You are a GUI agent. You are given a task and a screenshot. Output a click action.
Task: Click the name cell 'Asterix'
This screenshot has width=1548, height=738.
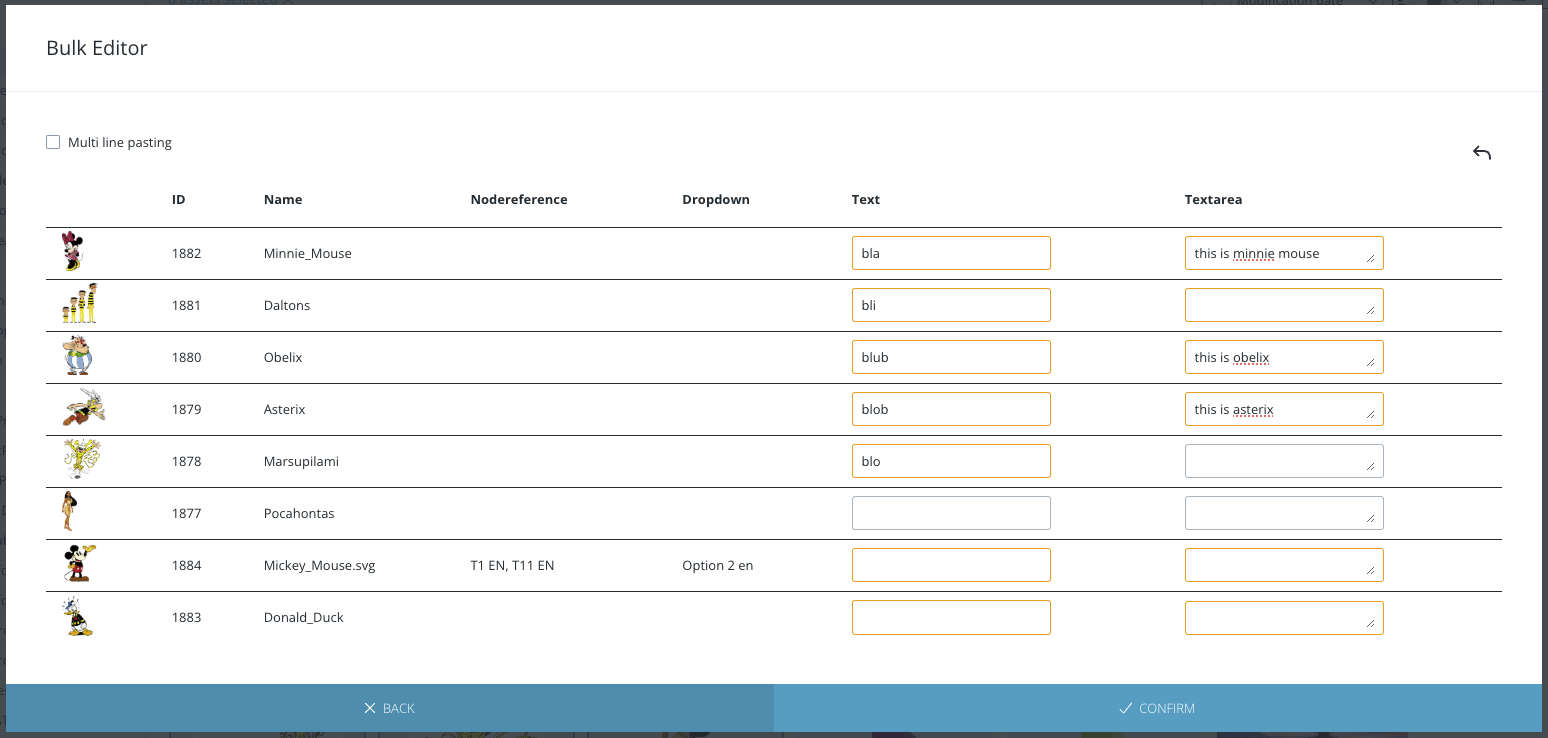tap(285, 409)
